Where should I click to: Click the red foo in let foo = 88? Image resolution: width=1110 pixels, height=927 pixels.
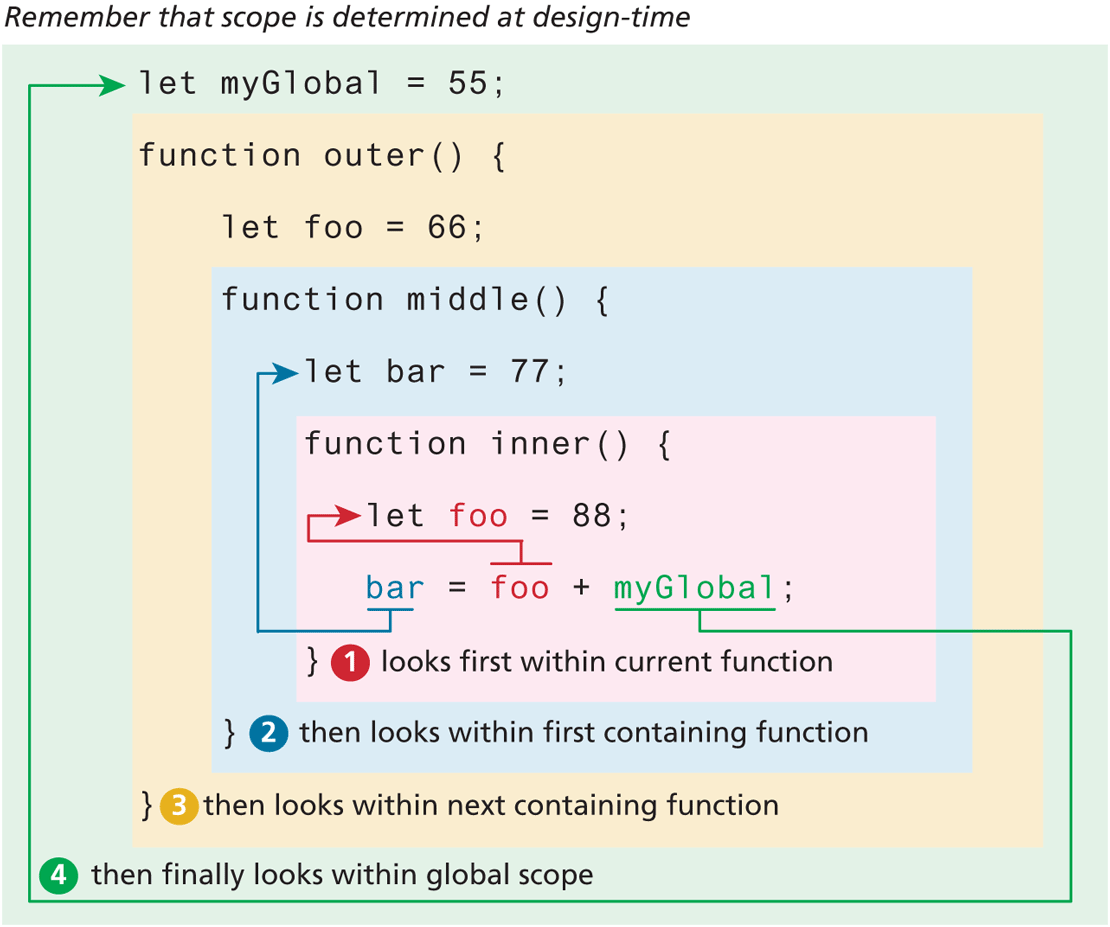click(478, 517)
